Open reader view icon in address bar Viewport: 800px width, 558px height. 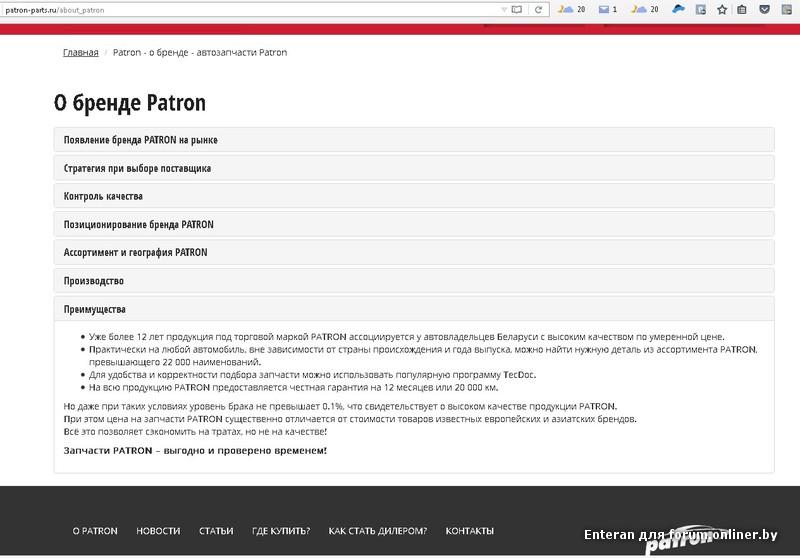pos(517,9)
